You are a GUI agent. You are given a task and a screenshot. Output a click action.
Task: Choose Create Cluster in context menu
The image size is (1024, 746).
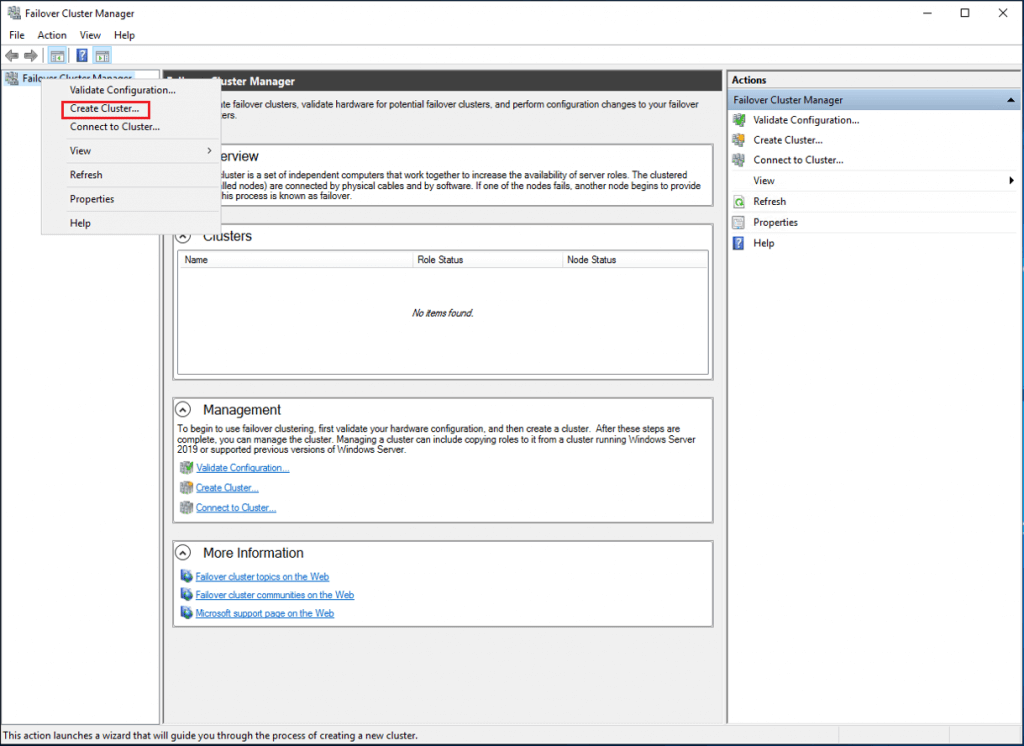pos(104,108)
